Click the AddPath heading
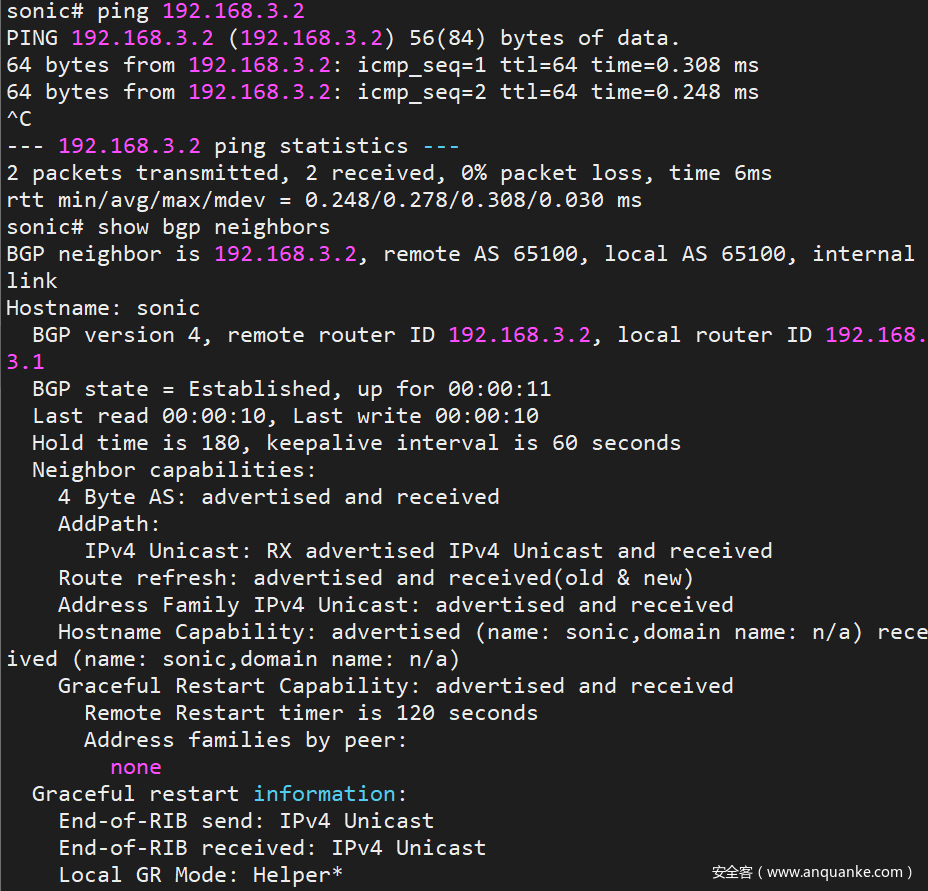The image size is (928, 891). coord(109,524)
